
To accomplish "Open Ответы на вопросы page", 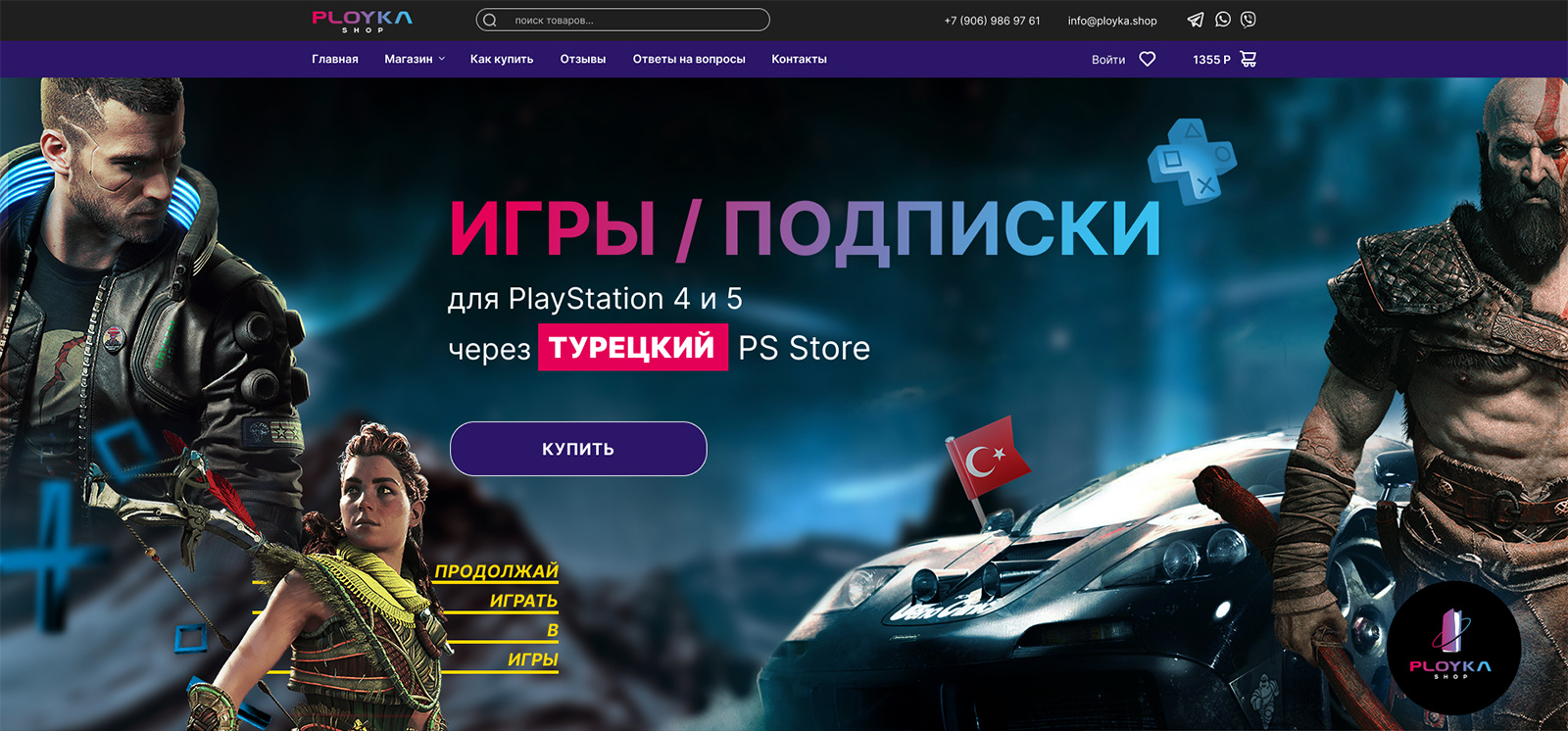I will (689, 59).
